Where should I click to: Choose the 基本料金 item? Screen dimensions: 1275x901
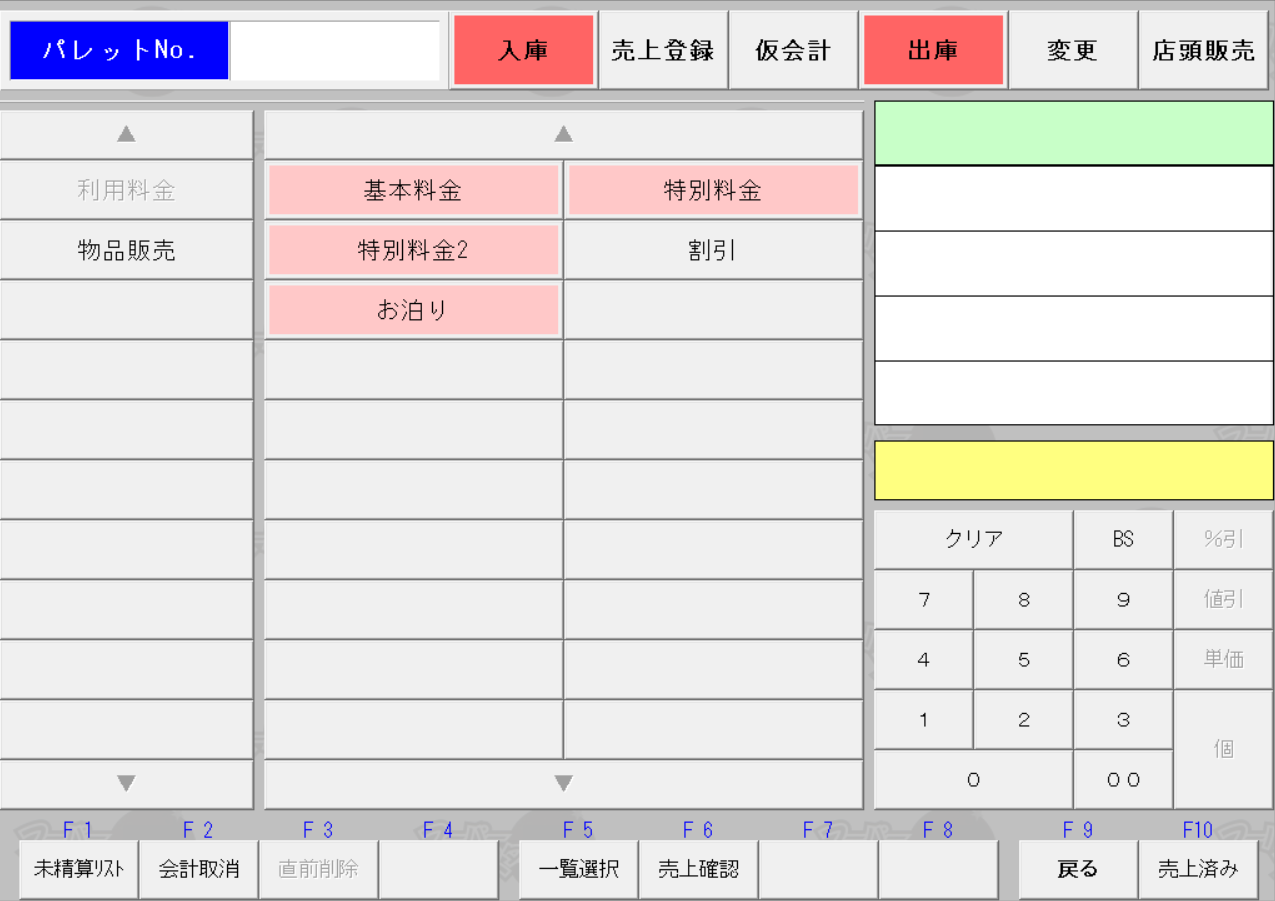[413, 190]
